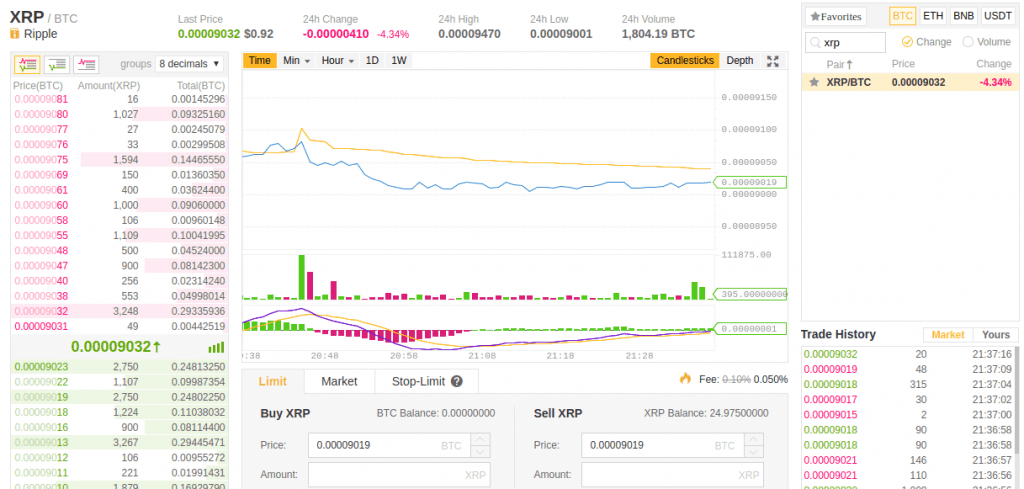The height and width of the screenshot is (489, 1024).
Task: Click the Favorites star button
Action: [836, 16]
